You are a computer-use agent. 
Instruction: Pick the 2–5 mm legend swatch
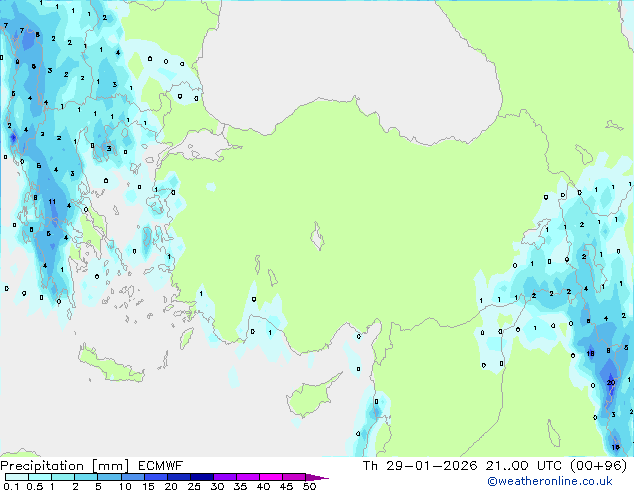(x=86, y=477)
